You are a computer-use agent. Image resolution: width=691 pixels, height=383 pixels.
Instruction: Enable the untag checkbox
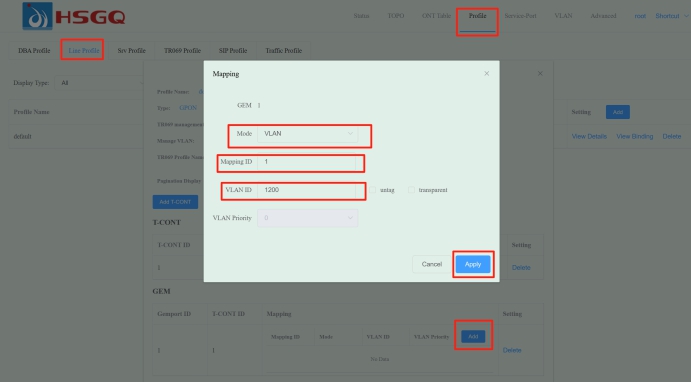(x=373, y=190)
